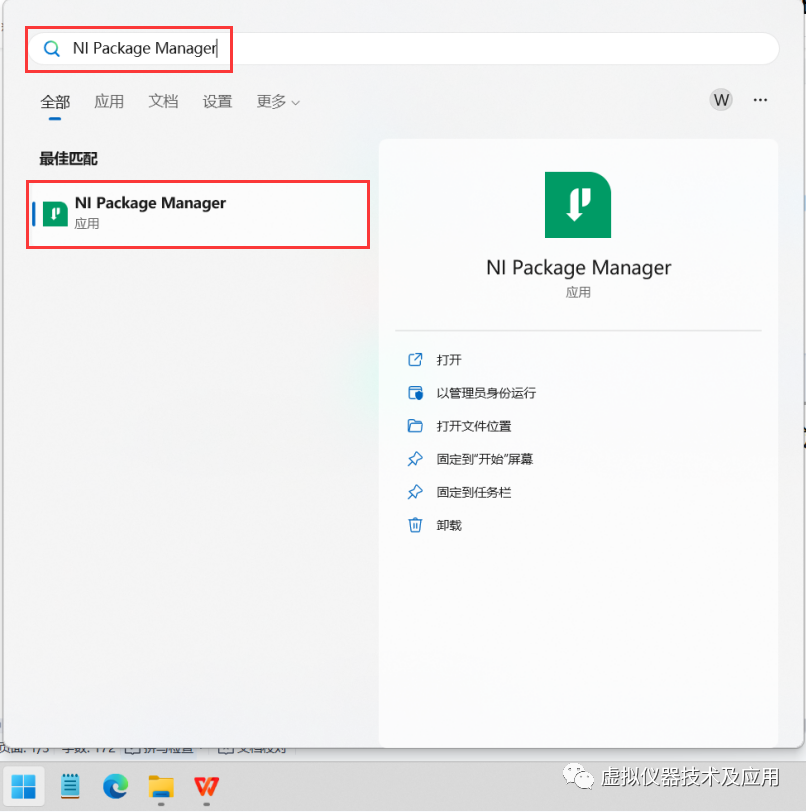
Task: Click the 最佳匹配 heading text
Action: [x=68, y=159]
